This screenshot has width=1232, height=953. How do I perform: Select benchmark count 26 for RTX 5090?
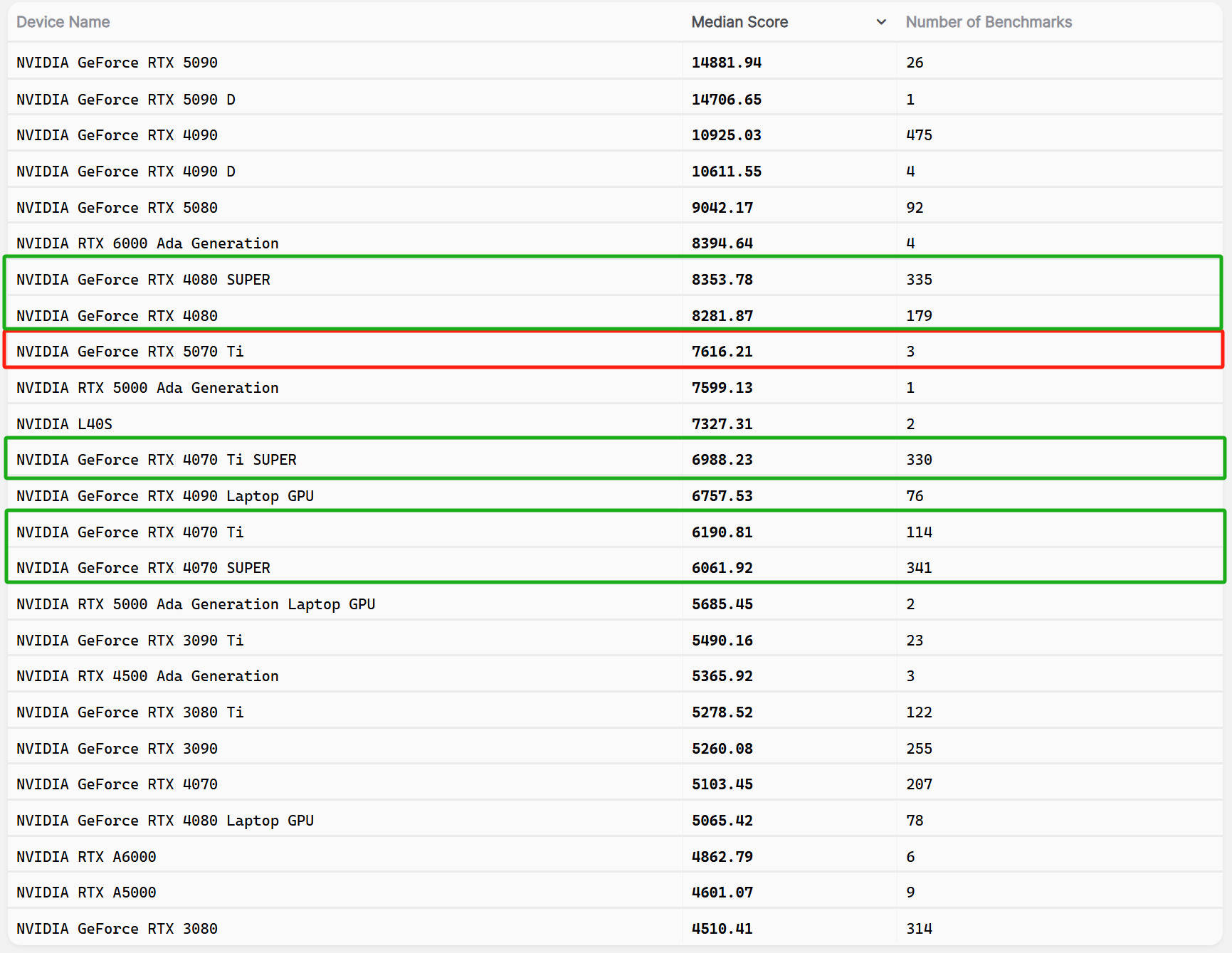coord(915,63)
